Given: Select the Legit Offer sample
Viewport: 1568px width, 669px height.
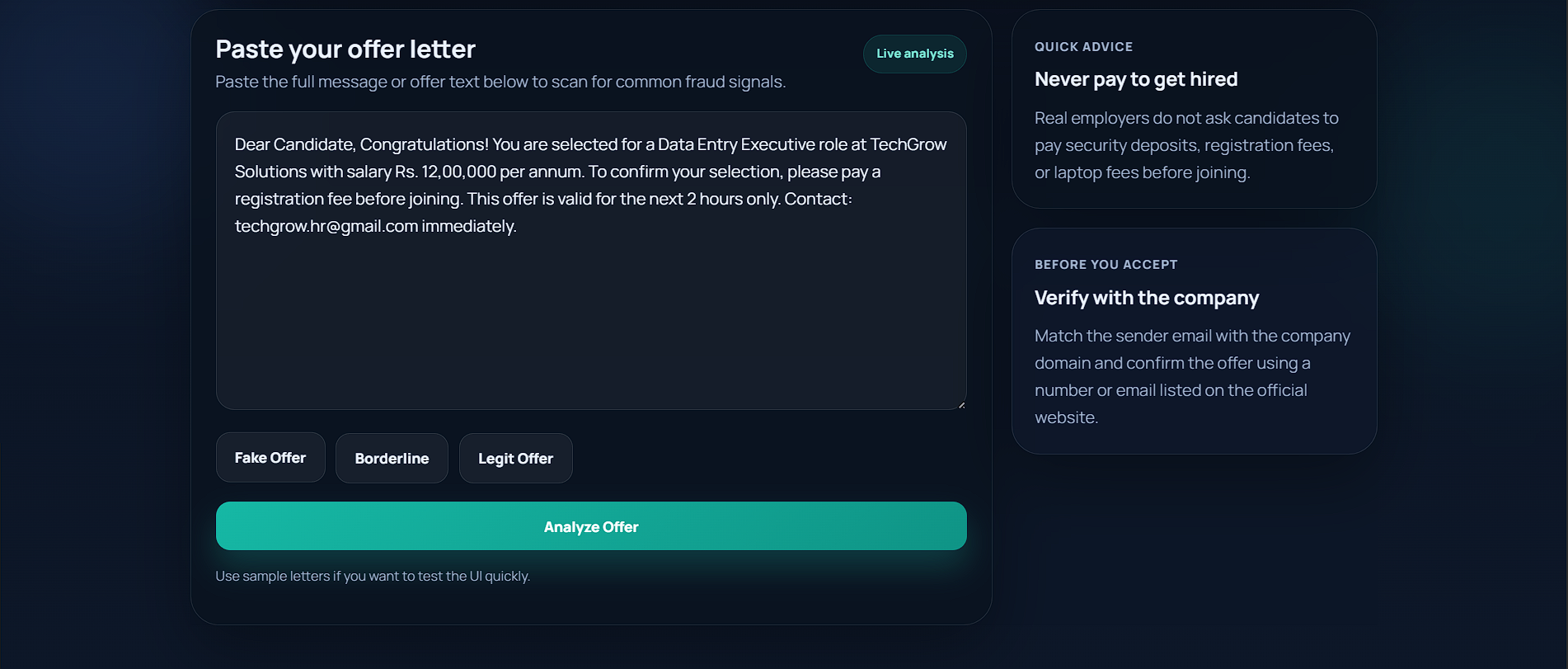Looking at the screenshot, I should point(515,459).
